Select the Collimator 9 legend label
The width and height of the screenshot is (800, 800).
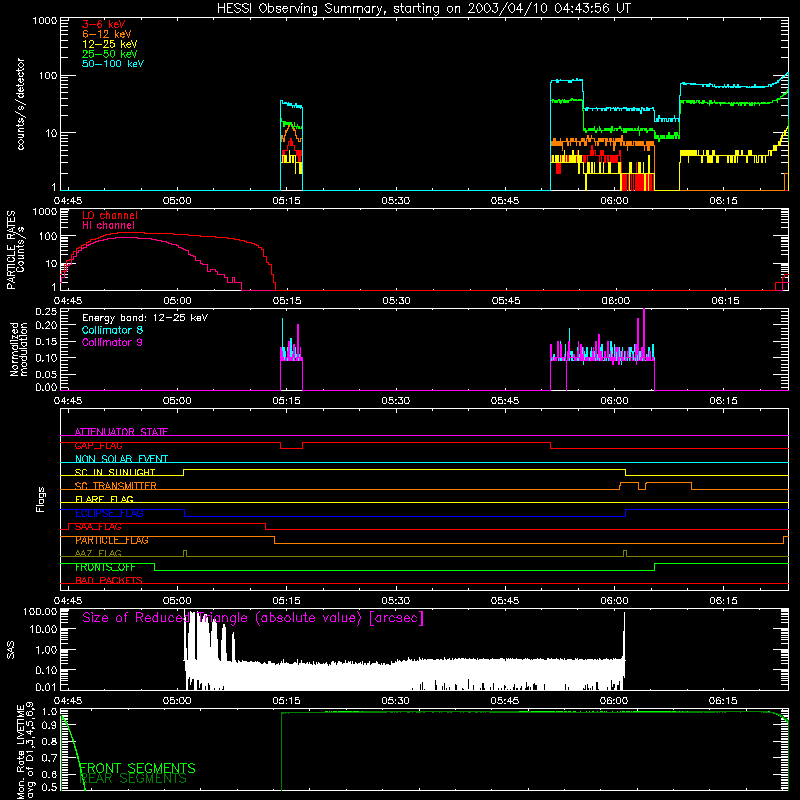[112, 342]
